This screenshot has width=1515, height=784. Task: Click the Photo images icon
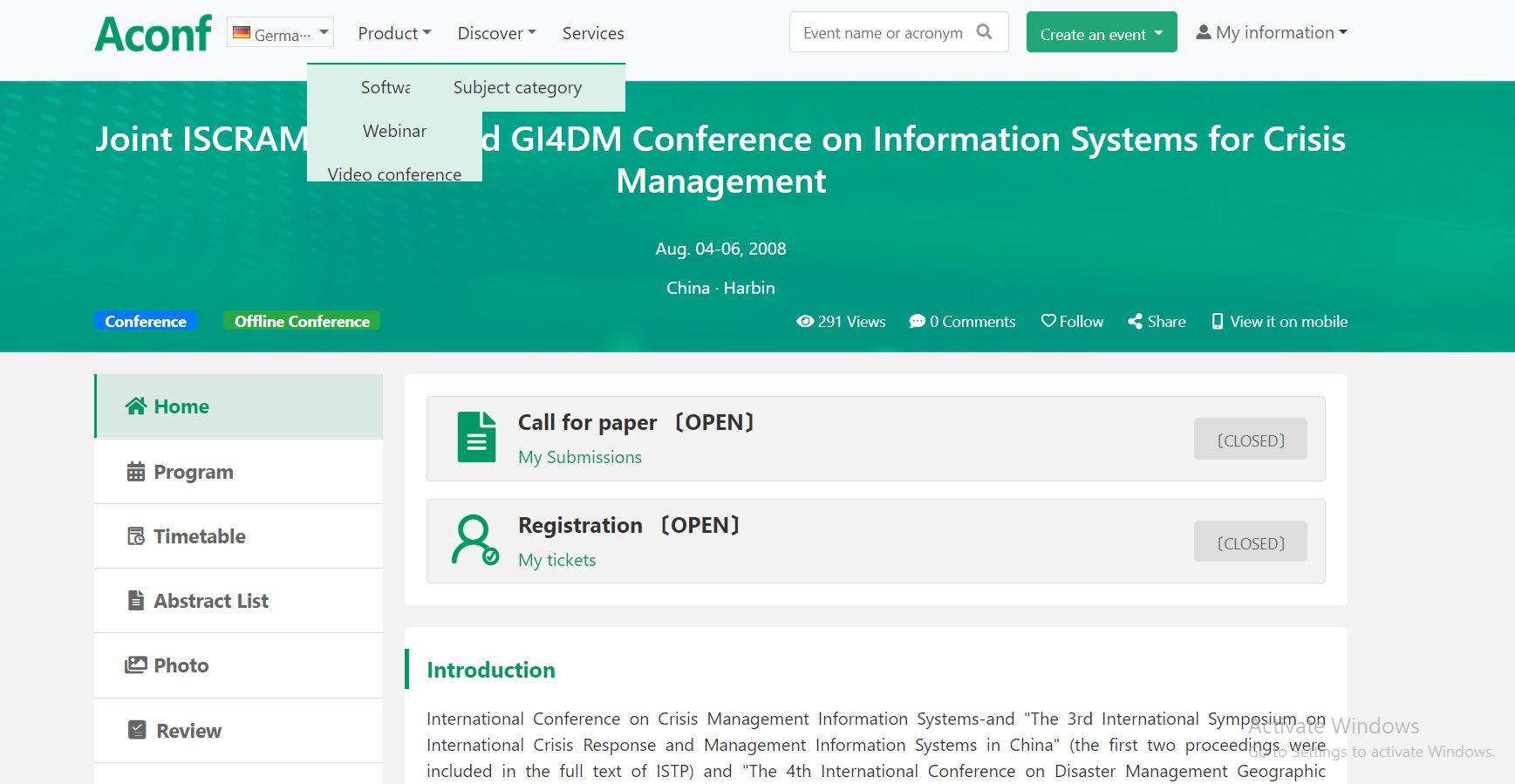[136, 665]
